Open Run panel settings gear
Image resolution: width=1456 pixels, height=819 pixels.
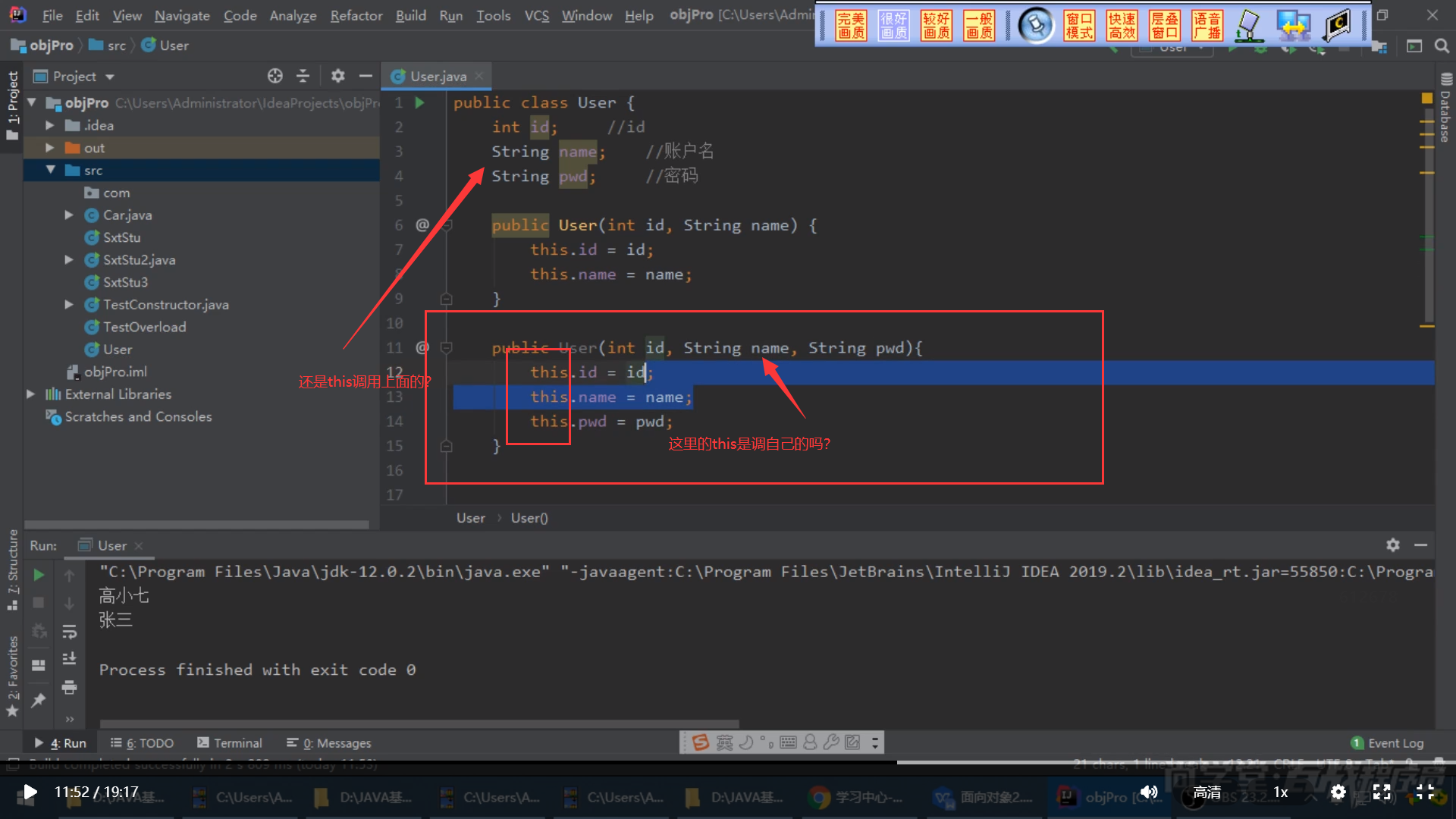[1393, 544]
